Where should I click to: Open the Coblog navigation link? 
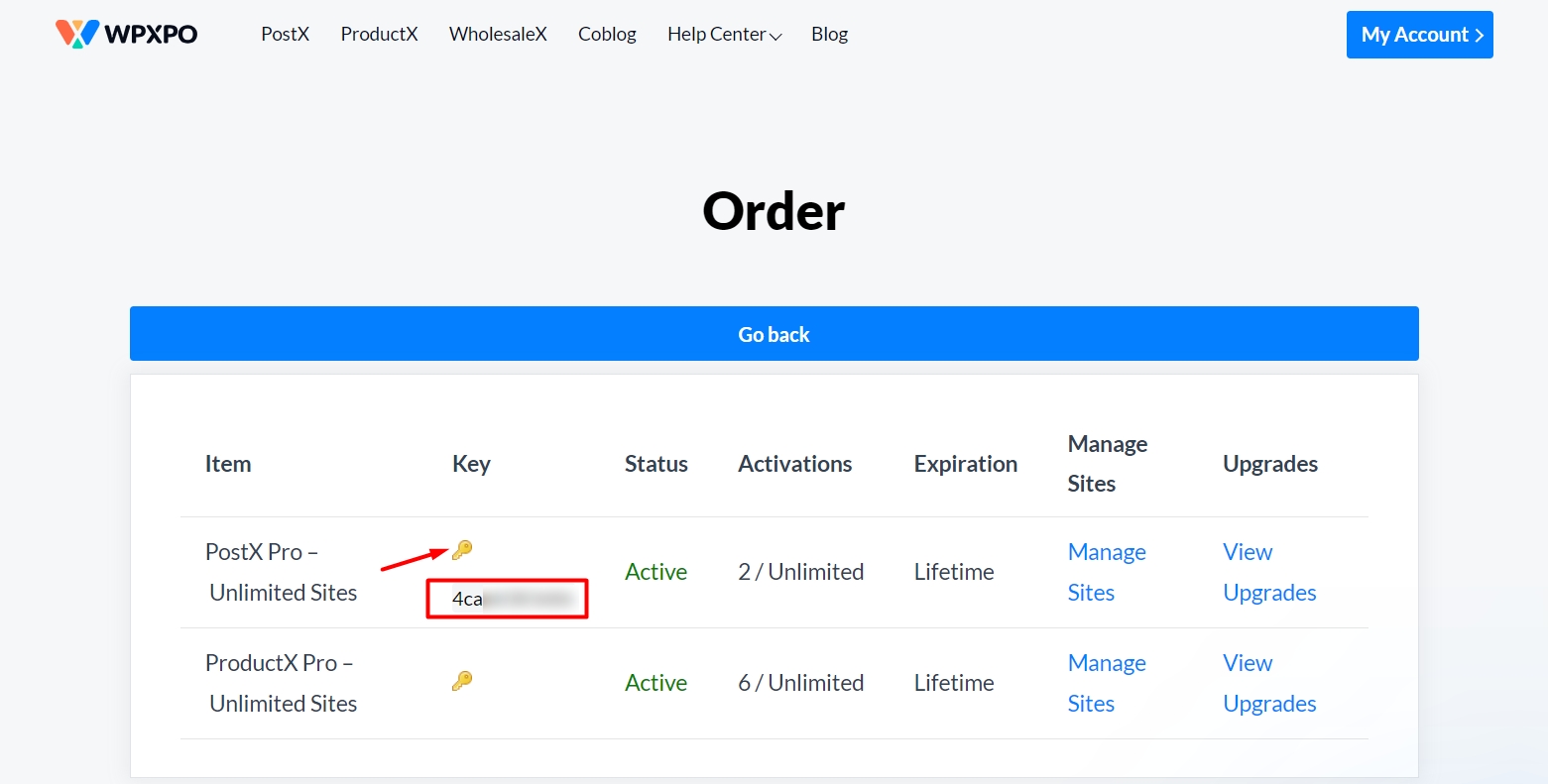click(607, 35)
